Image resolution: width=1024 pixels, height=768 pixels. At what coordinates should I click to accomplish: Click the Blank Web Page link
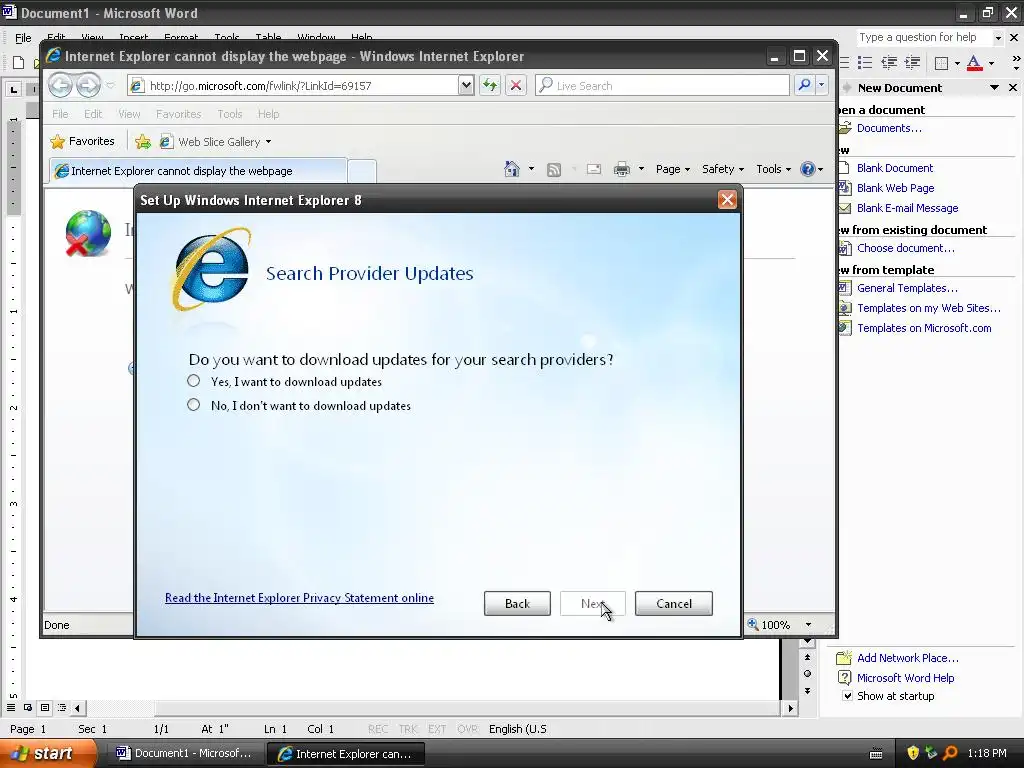pyautogui.click(x=895, y=188)
